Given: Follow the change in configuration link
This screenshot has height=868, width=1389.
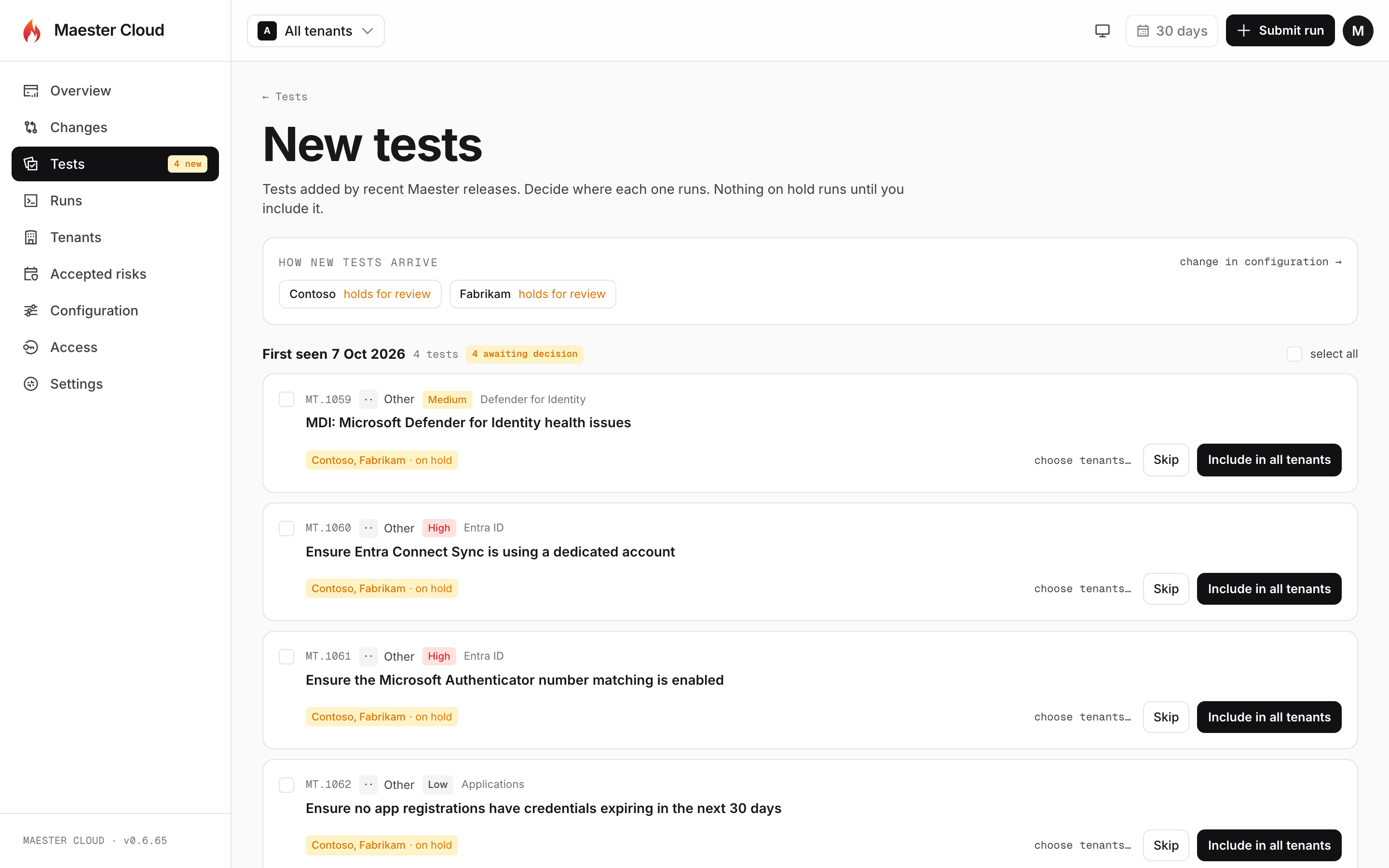Looking at the screenshot, I should coord(1260,262).
